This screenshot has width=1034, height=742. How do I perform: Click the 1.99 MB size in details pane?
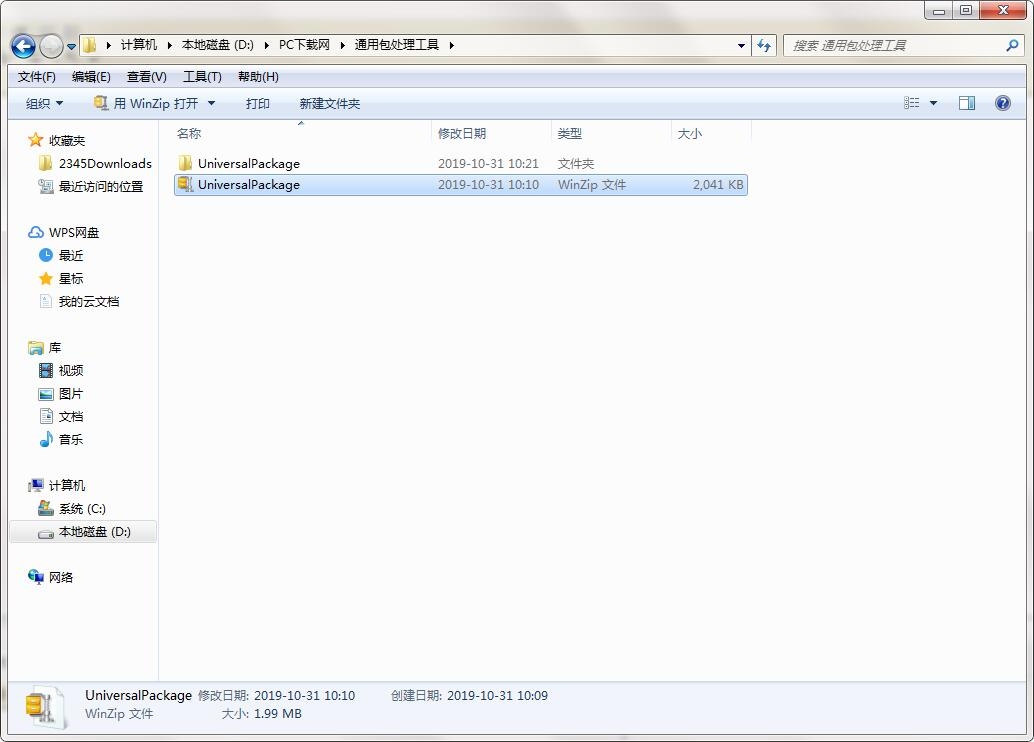click(277, 714)
